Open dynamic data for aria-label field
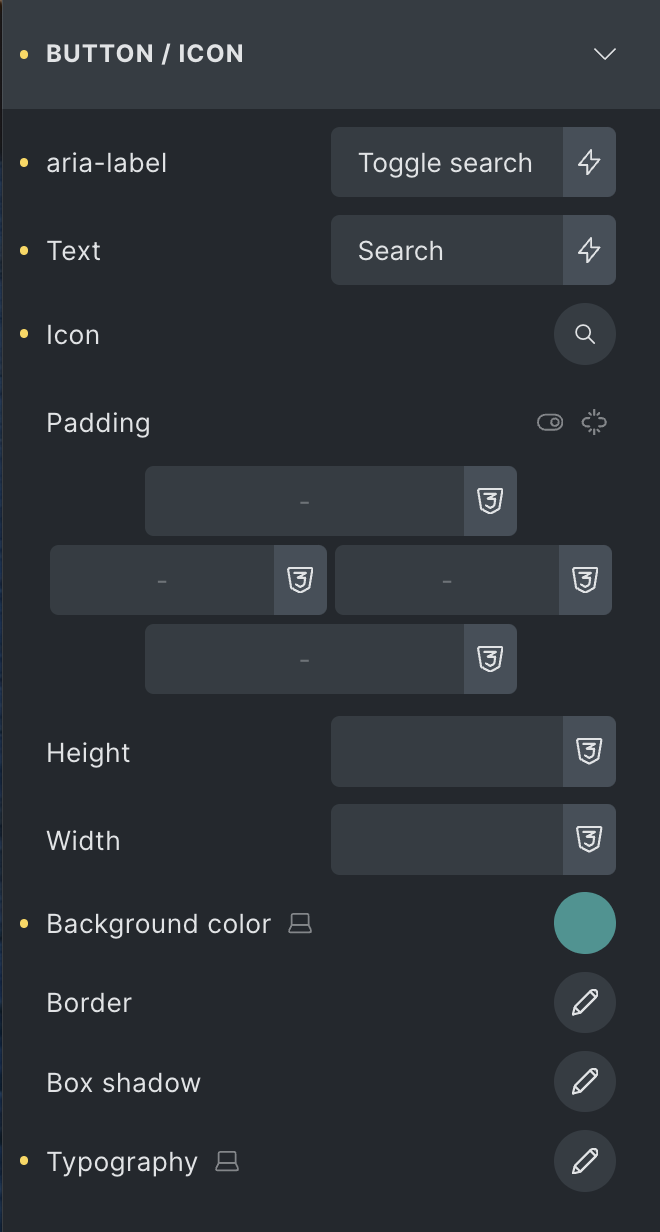This screenshot has width=660, height=1232. (589, 162)
